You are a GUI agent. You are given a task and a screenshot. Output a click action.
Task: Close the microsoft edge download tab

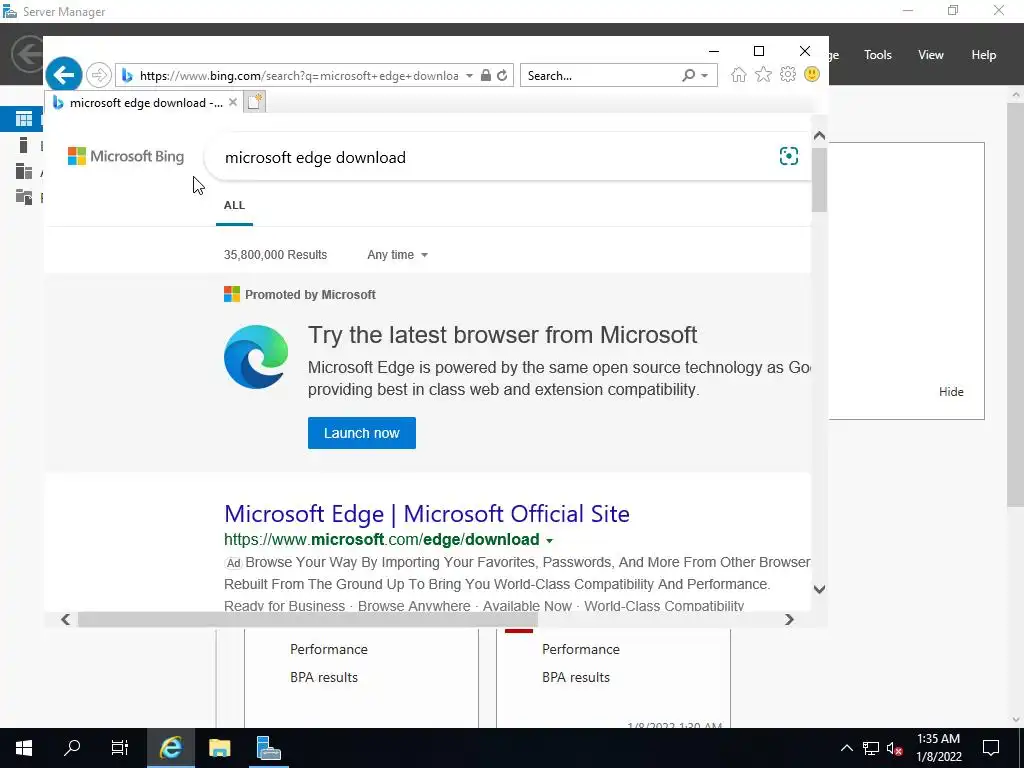pos(232,103)
